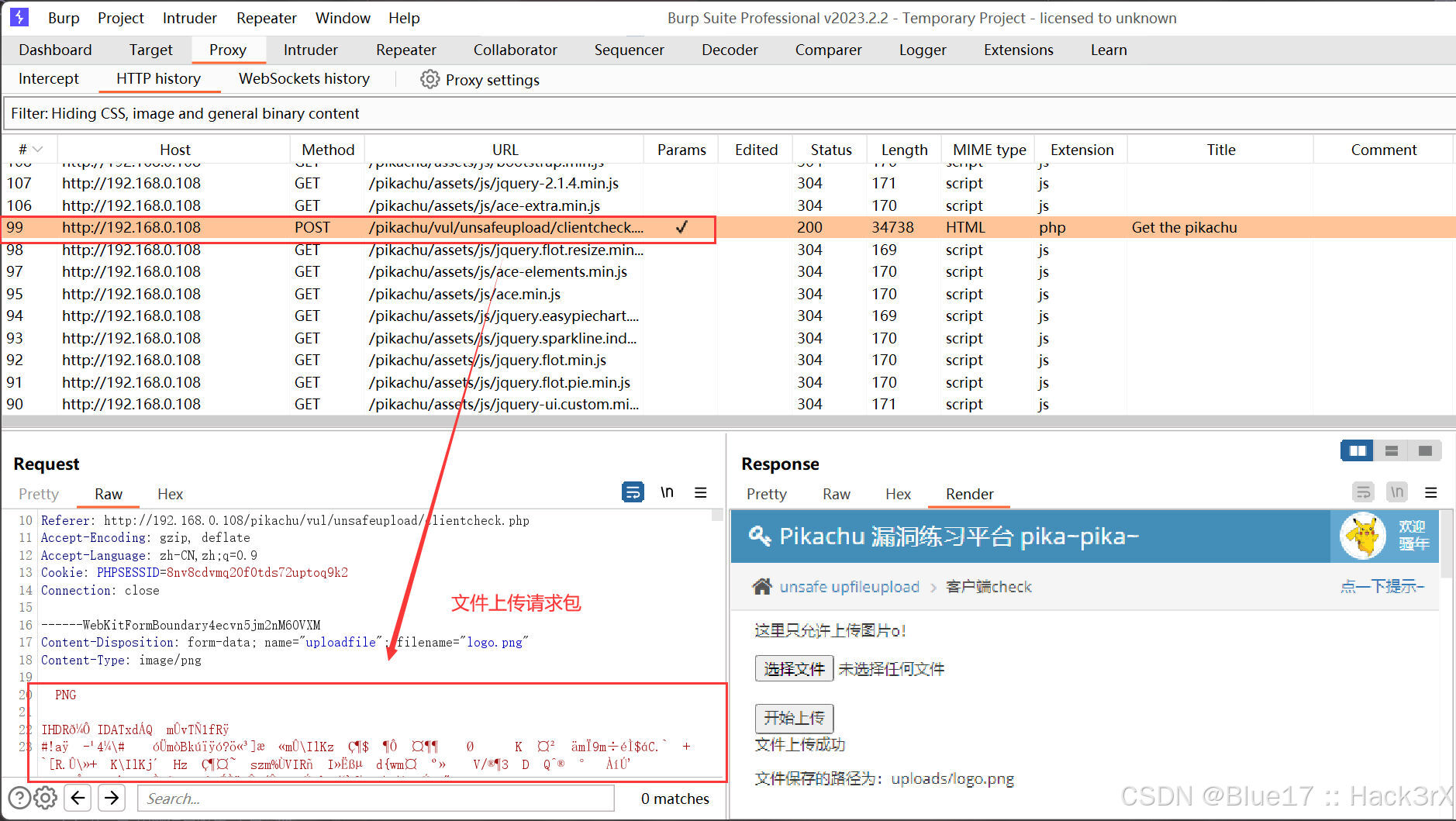Viewport: 1456px width, 821px height.
Task: Select history row 92 jquery.flot.min.js
Action: click(727, 360)
